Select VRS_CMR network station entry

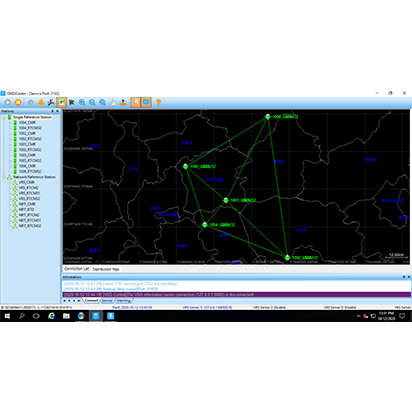tap(27, 182)
